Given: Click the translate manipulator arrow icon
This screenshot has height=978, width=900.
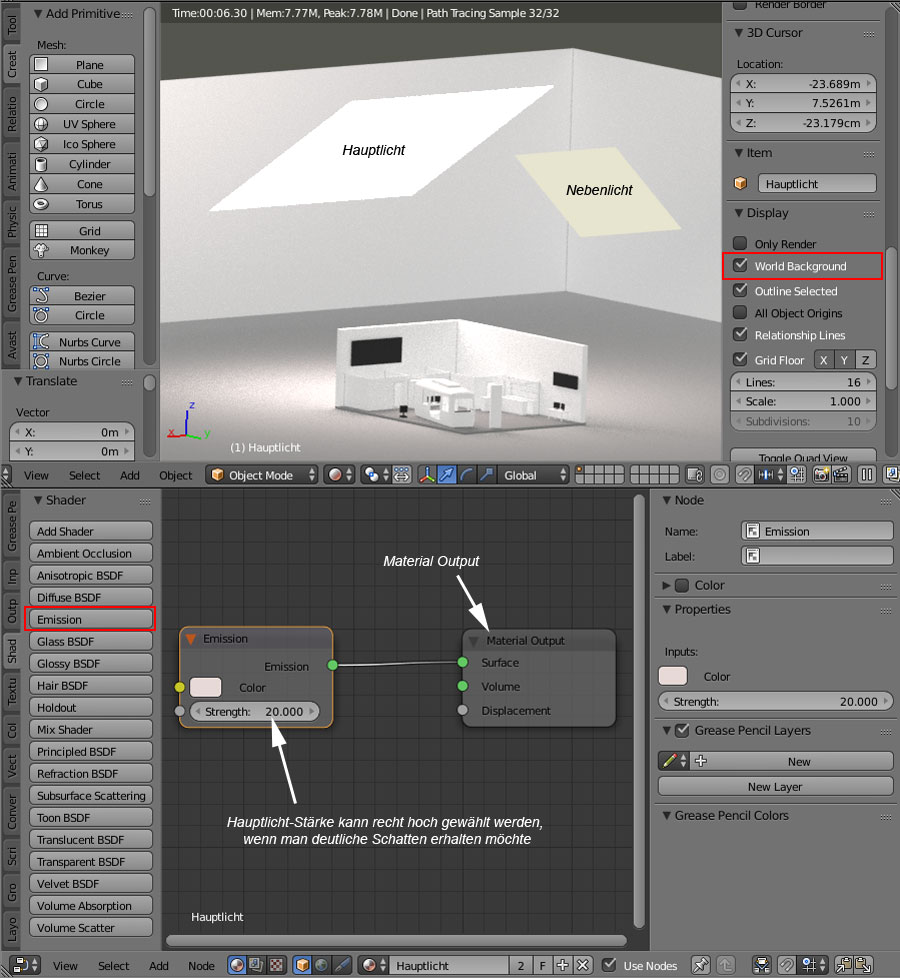Looking at the screenshot, I should tap(446, 475).
